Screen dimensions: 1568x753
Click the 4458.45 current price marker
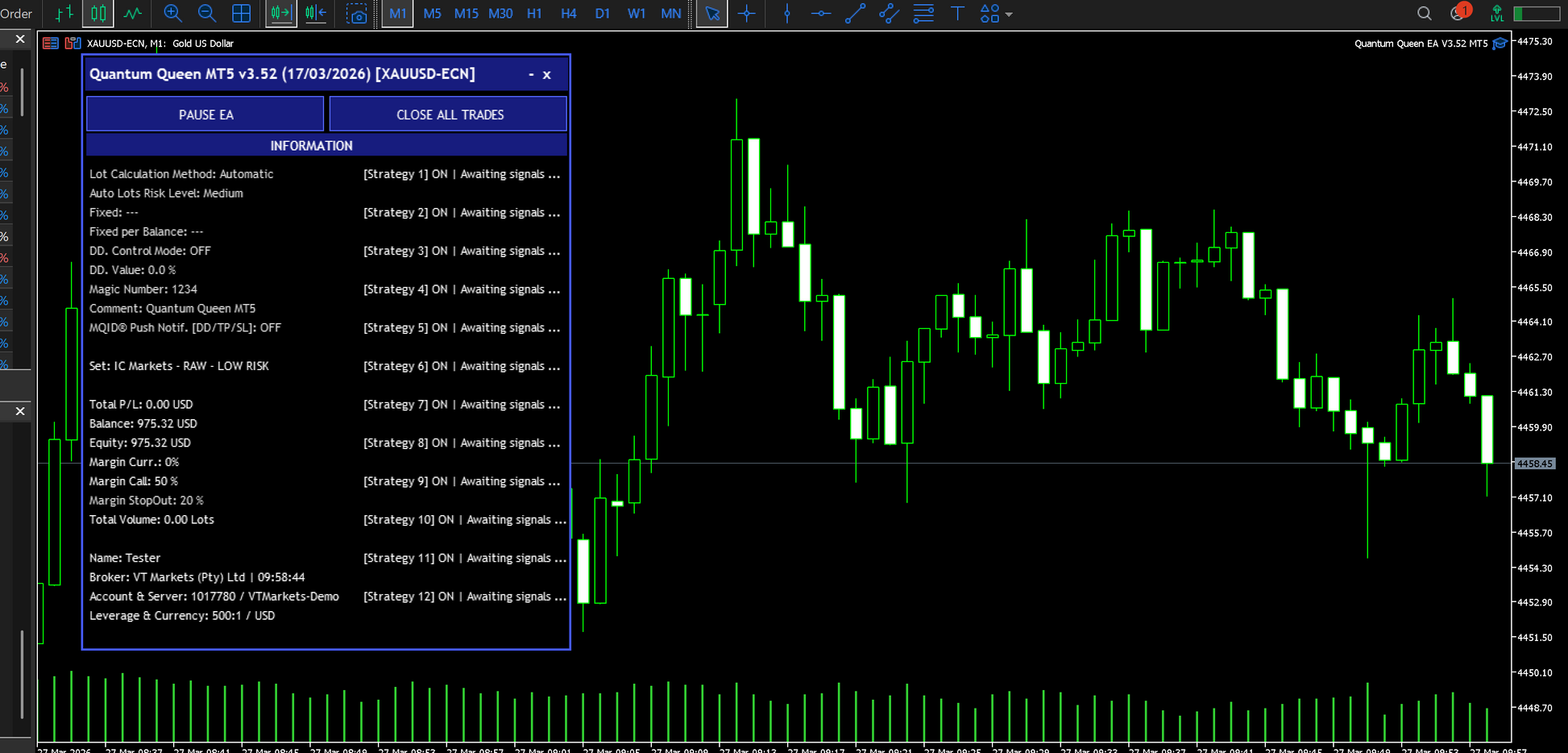[x=1534, y=464]
